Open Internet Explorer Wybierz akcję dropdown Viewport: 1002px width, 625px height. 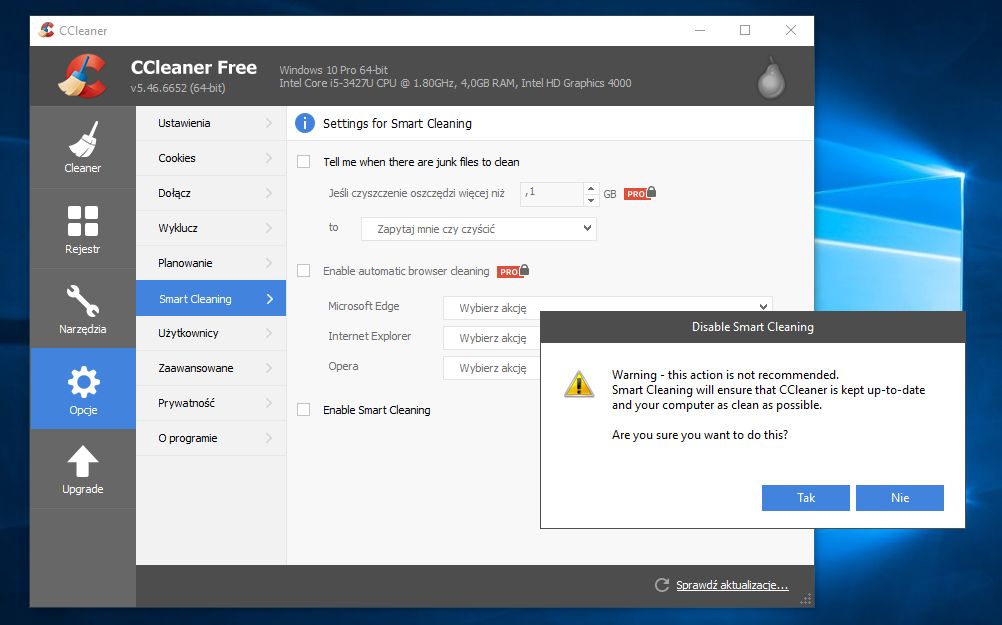click(492, 337)
